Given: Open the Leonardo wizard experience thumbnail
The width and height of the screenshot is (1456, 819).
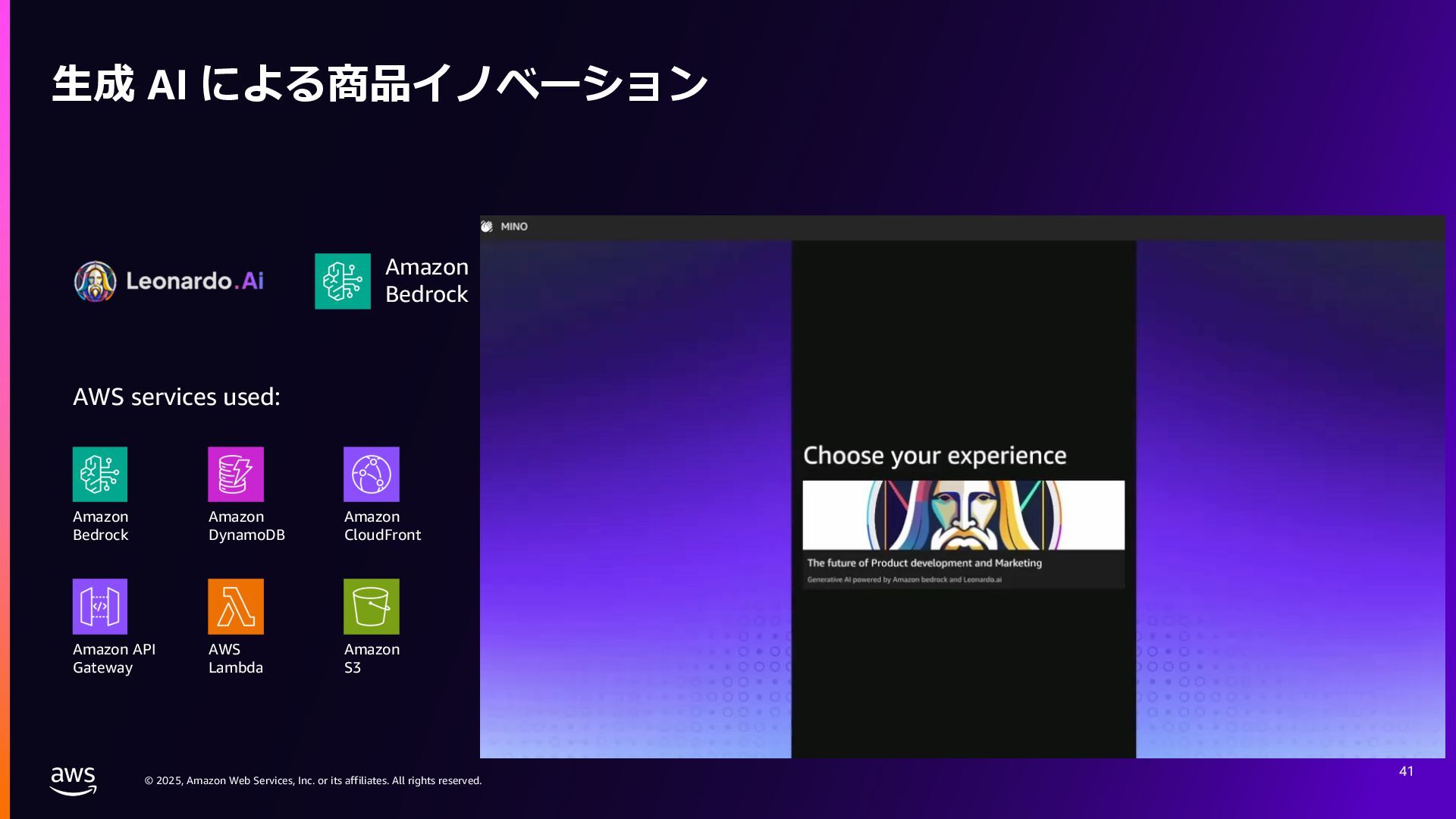Looking at the screenshot, I should pos(963,515).
